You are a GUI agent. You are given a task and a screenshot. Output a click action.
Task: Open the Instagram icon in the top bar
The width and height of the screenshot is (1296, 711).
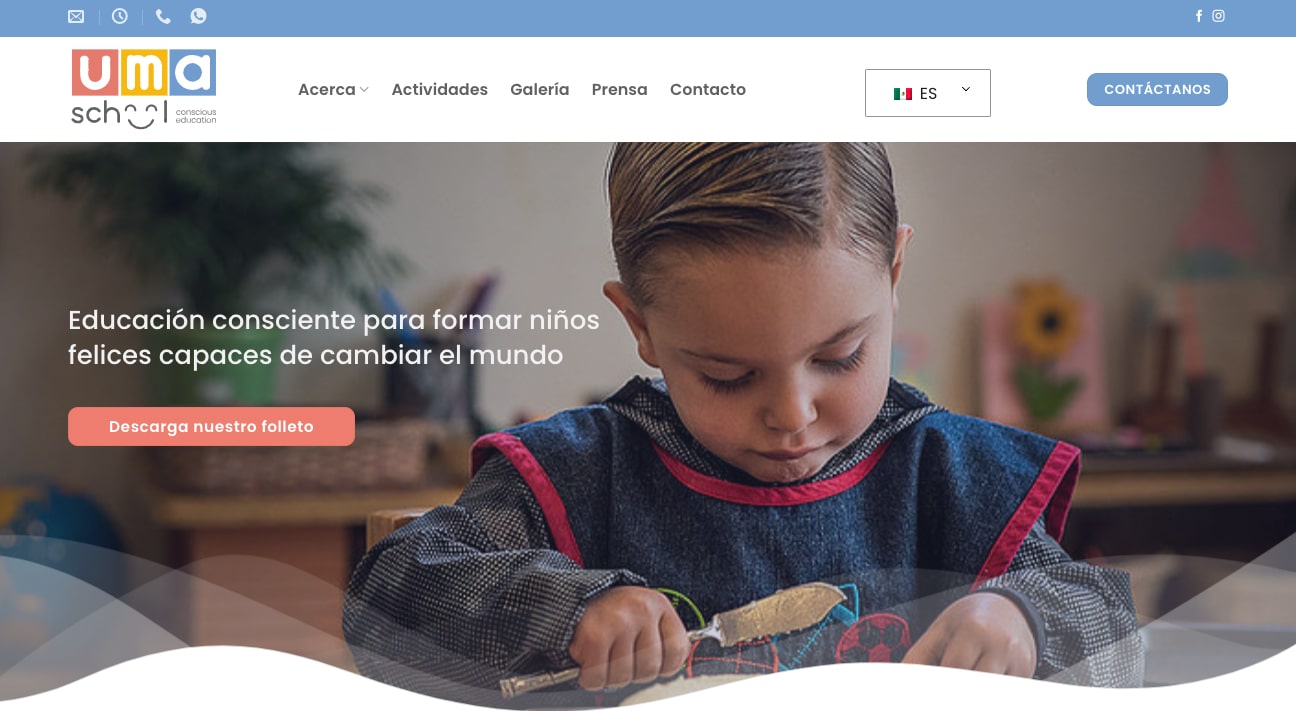pos(1218,16)
